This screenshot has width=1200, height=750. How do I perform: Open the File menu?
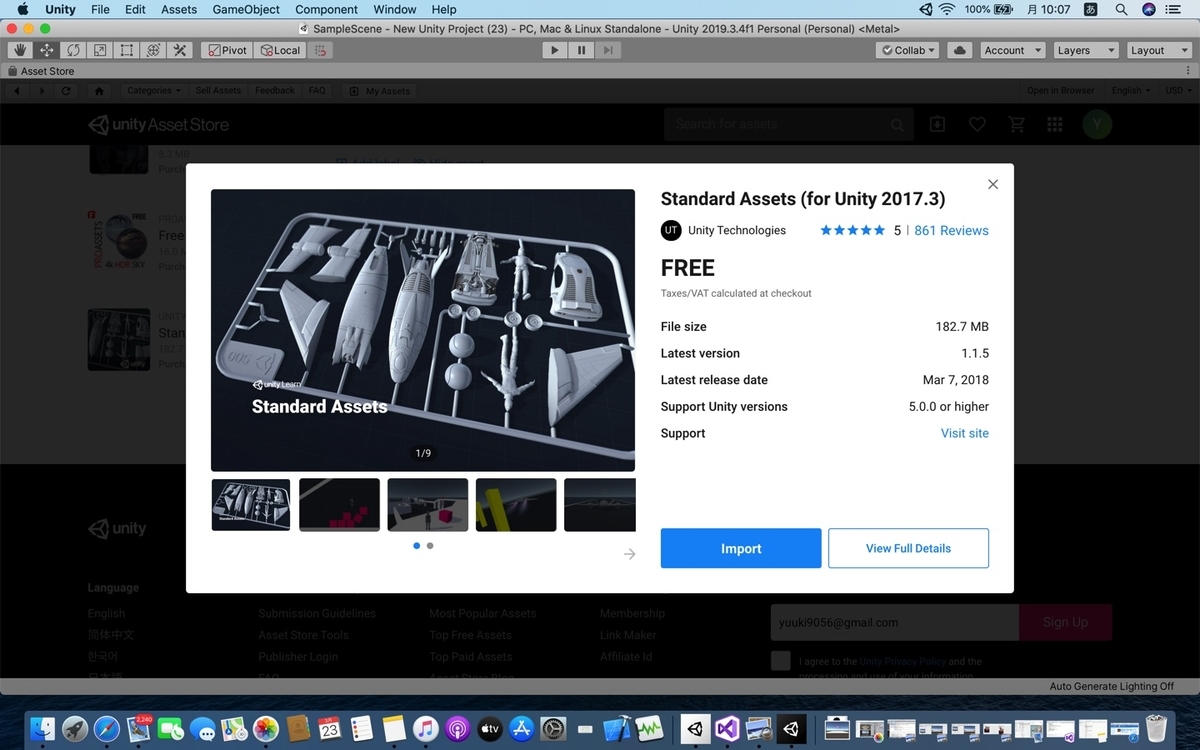100,9
